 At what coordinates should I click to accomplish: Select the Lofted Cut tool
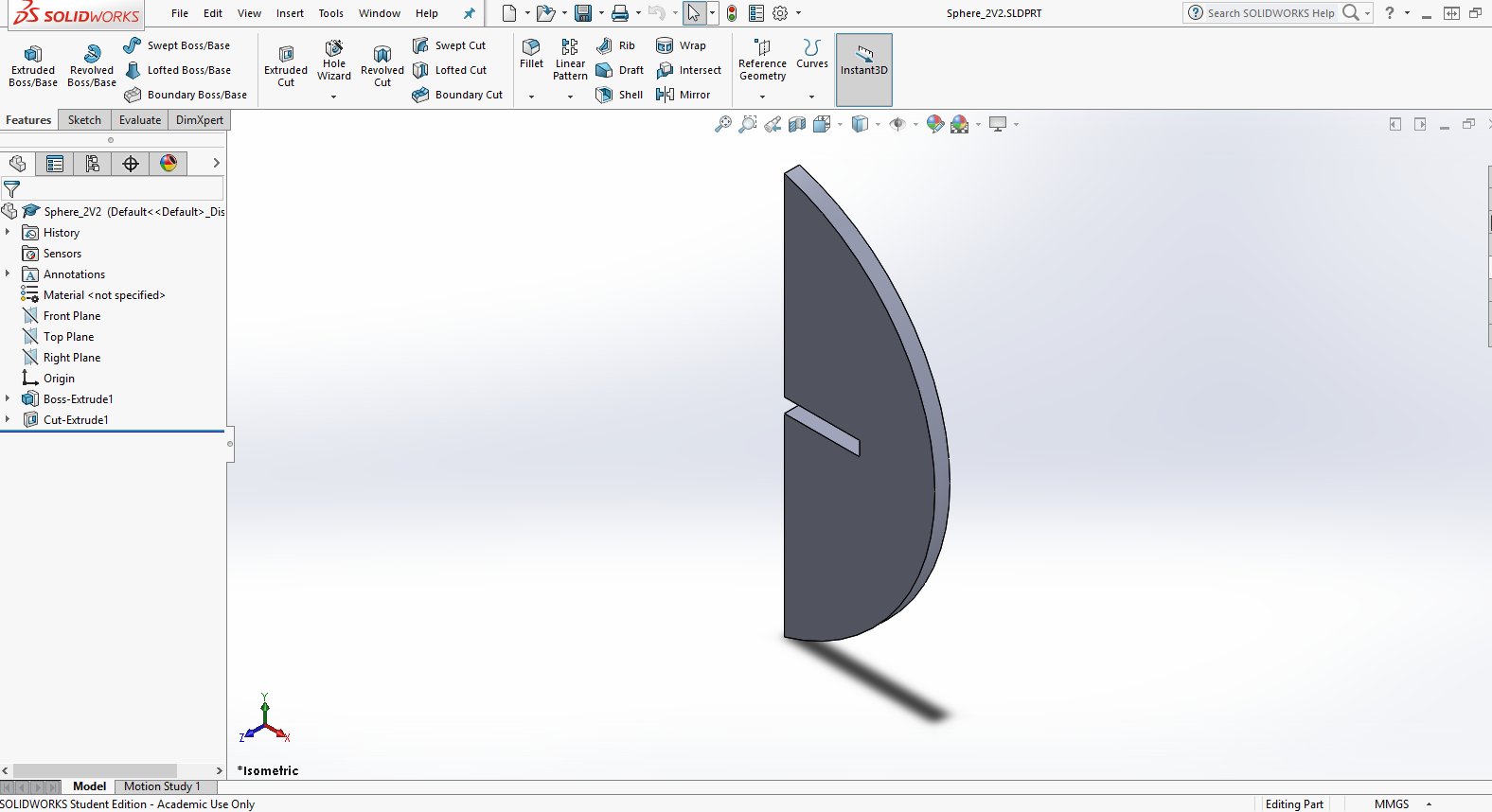point(450,70)
